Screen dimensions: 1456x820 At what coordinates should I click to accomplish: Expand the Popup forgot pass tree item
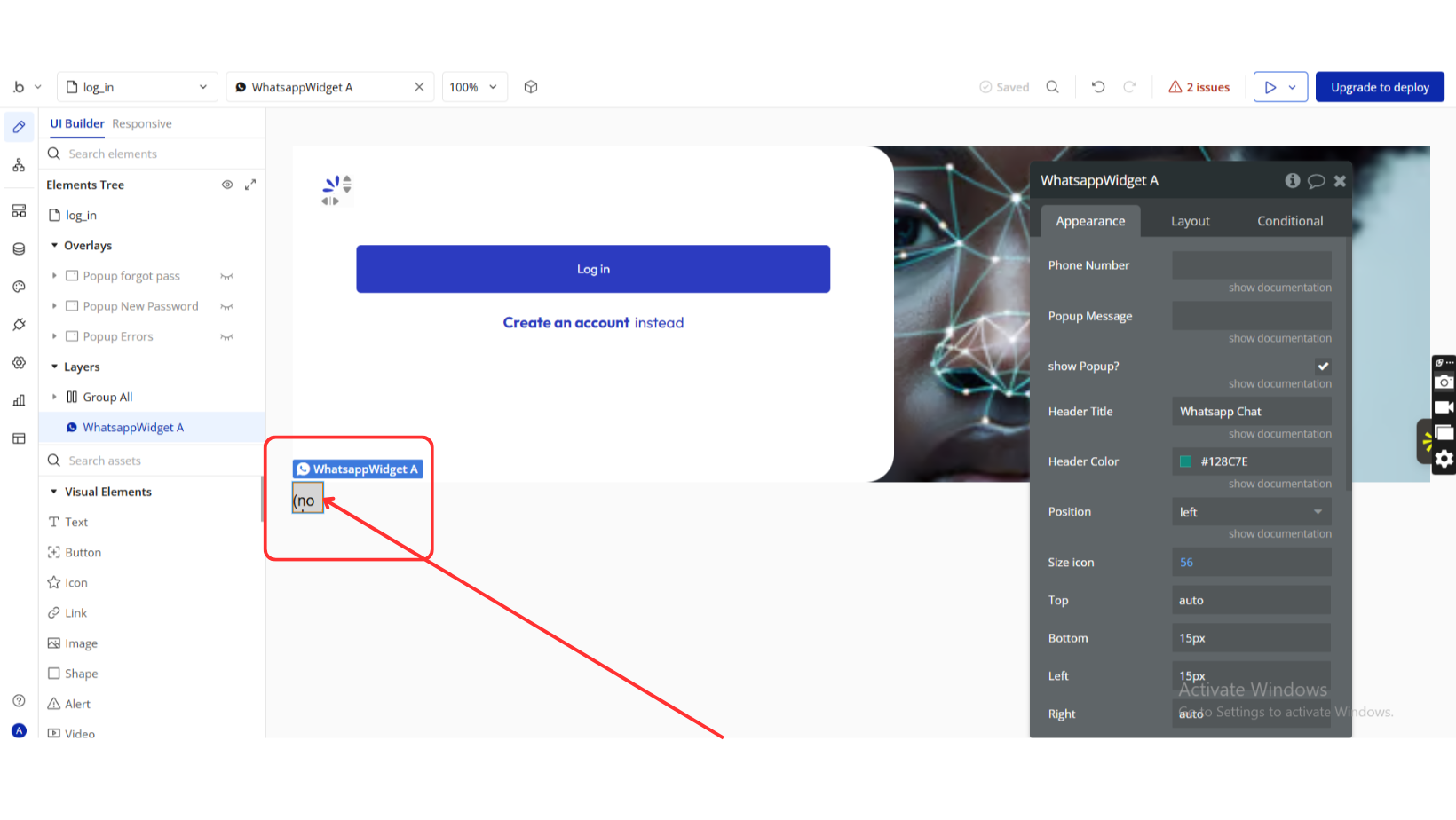(x=54, y=276)
